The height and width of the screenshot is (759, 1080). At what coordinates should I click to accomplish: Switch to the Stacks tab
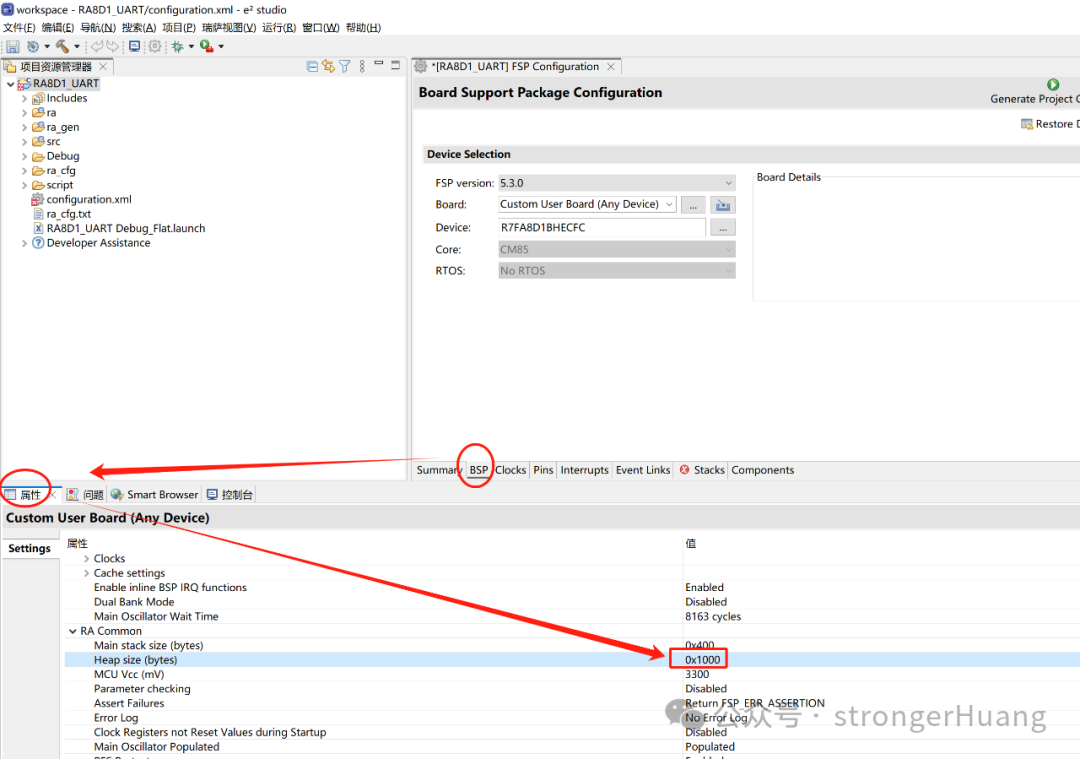click(702, 470)
